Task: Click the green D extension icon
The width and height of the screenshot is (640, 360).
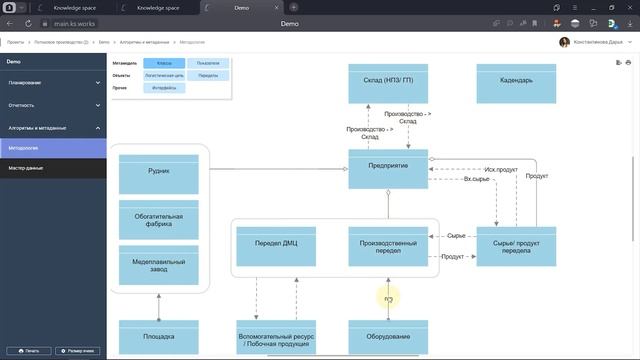Action: 612,24
